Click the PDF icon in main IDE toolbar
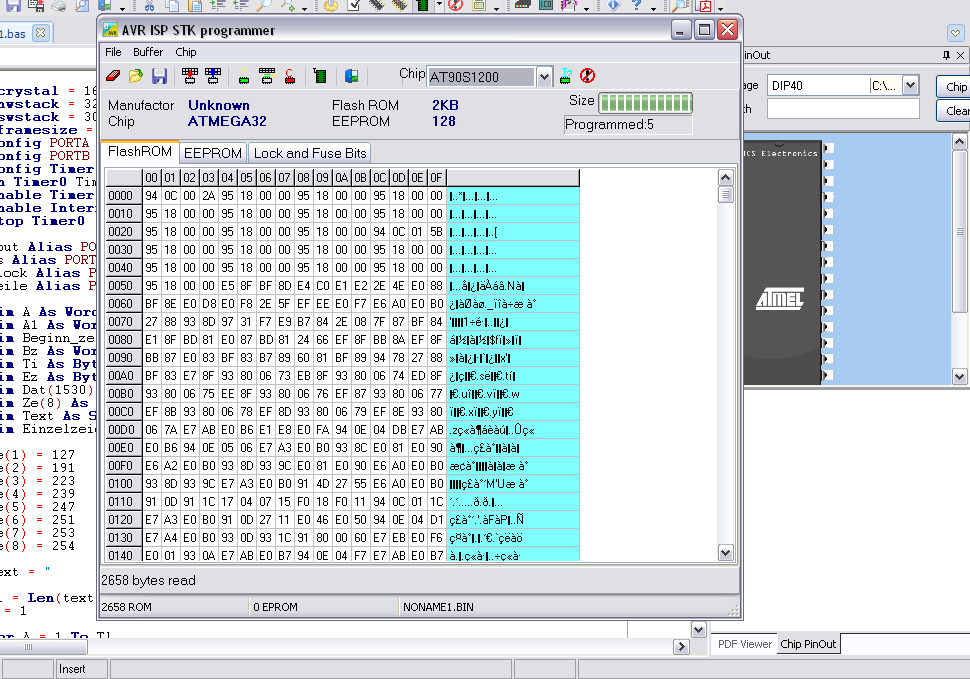The image size is (970, 679). click(705, 6)
